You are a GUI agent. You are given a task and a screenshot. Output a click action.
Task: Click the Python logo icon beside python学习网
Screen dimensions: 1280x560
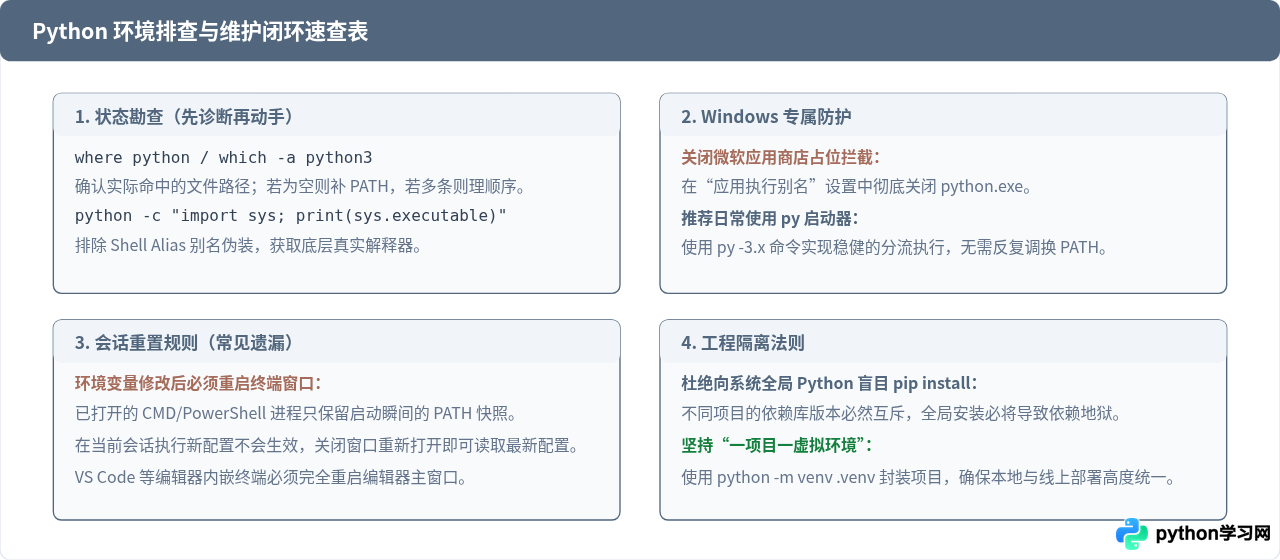pos(1132,534)
